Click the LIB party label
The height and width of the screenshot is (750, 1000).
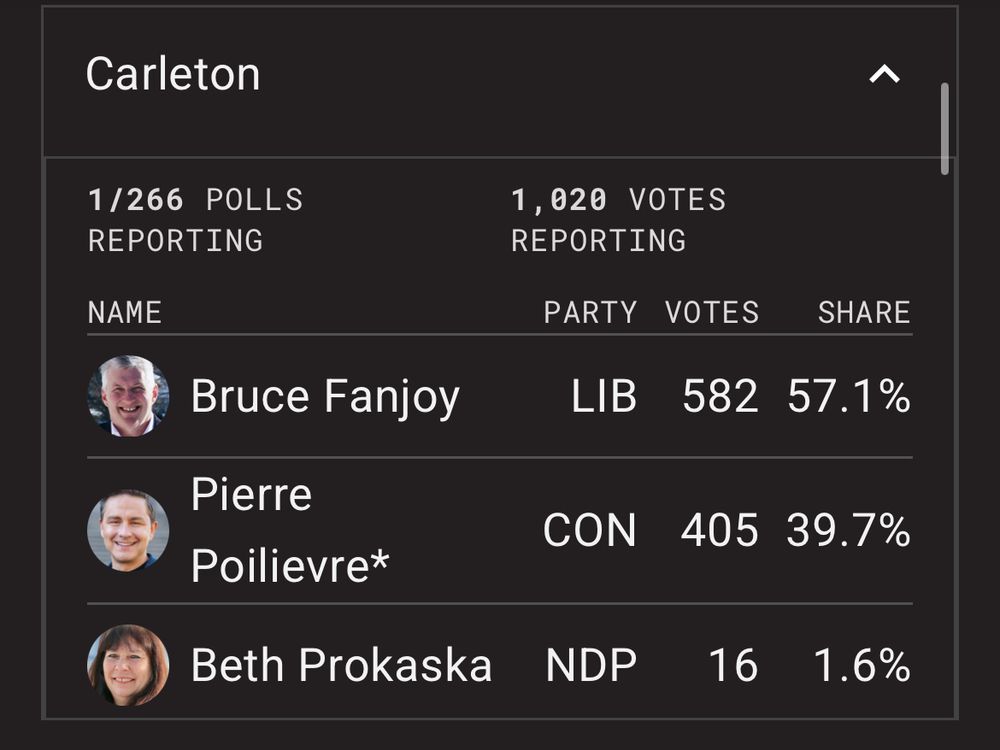coord(604,396)
